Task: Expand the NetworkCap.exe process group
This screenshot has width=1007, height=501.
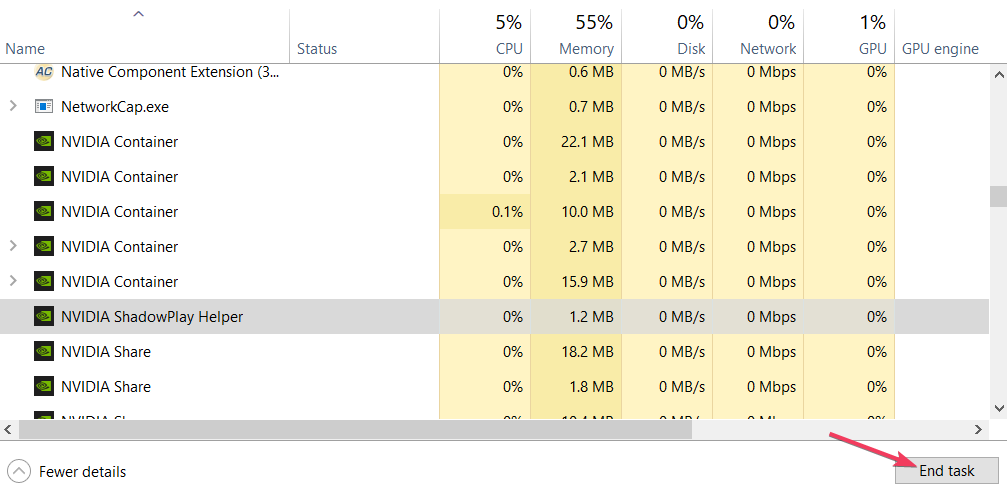Action: click(13, 106)
